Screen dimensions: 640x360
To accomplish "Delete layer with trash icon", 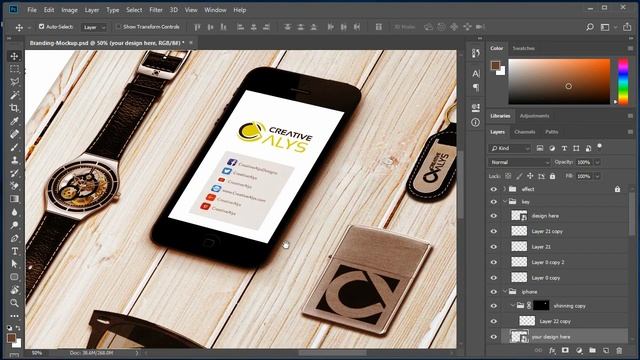I will coord(619,350).
